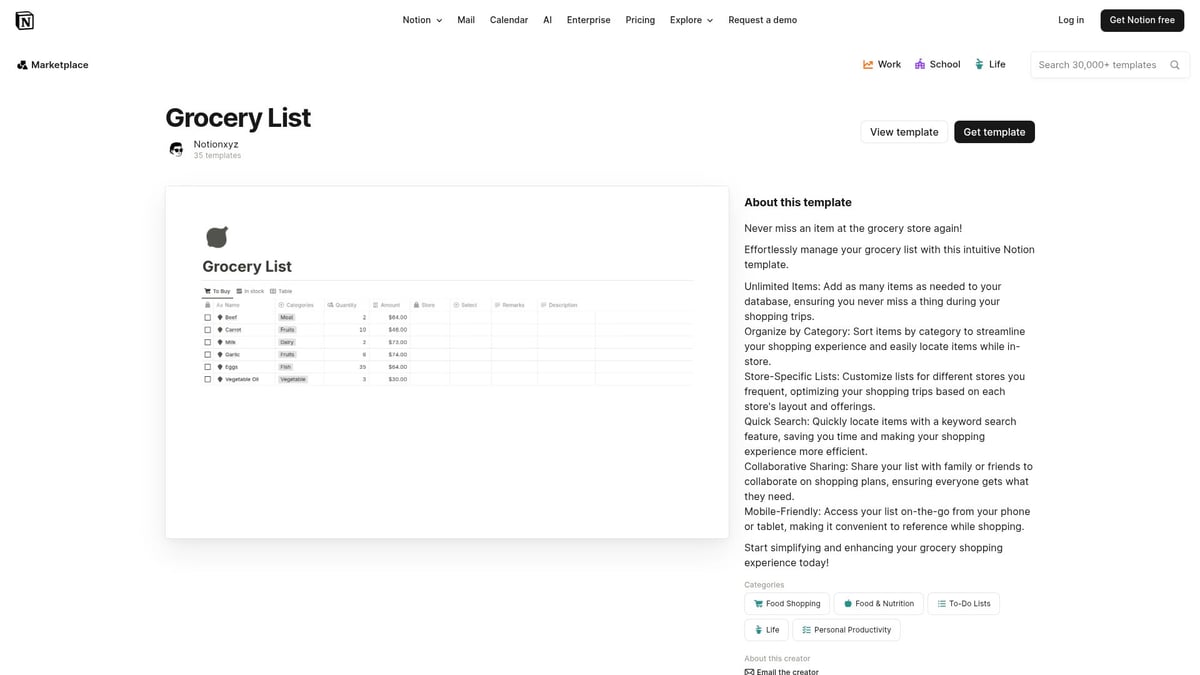
Task: Open the Pricing menu item
Action: tap(639, 19)
